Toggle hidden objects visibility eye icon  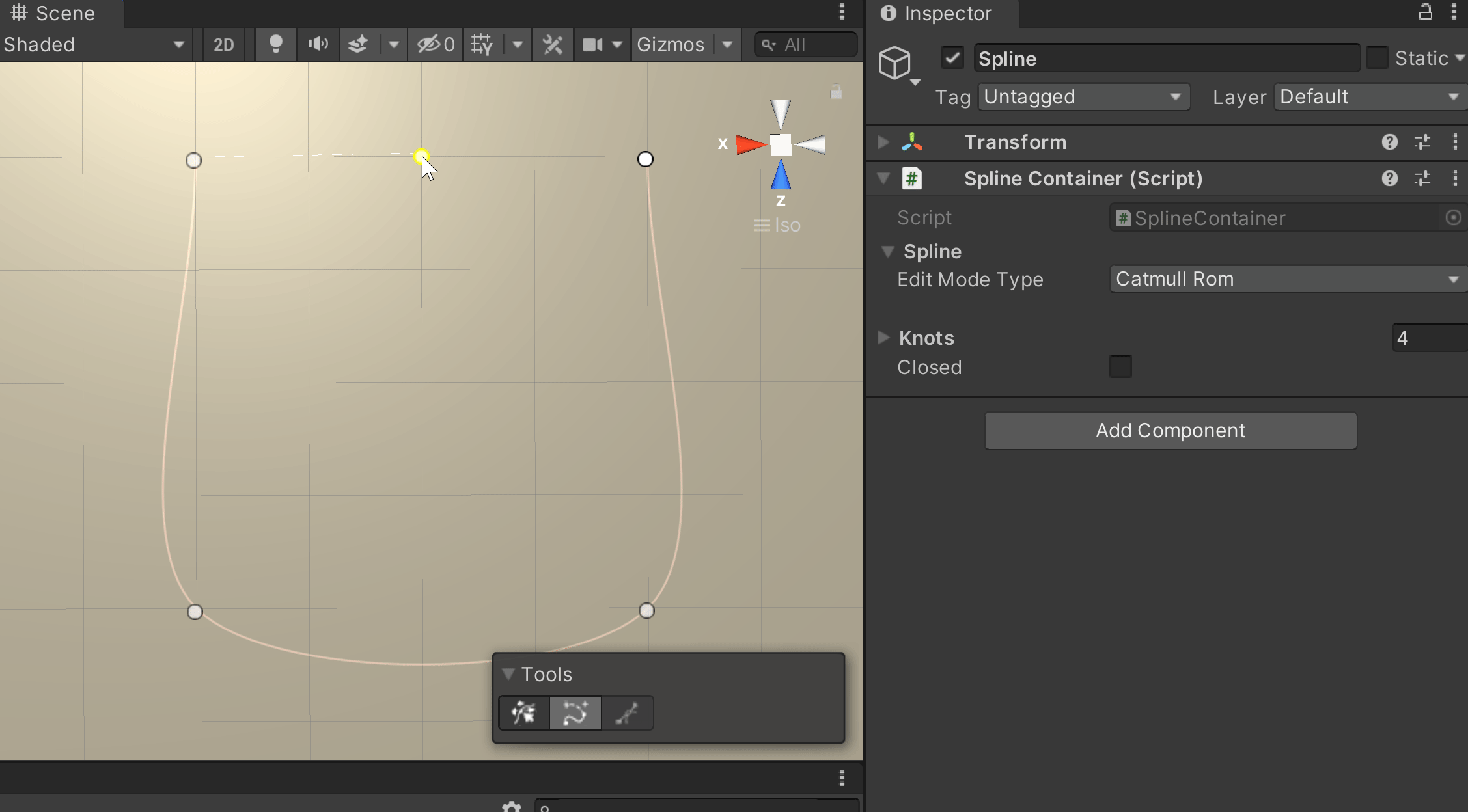[435, 44]
